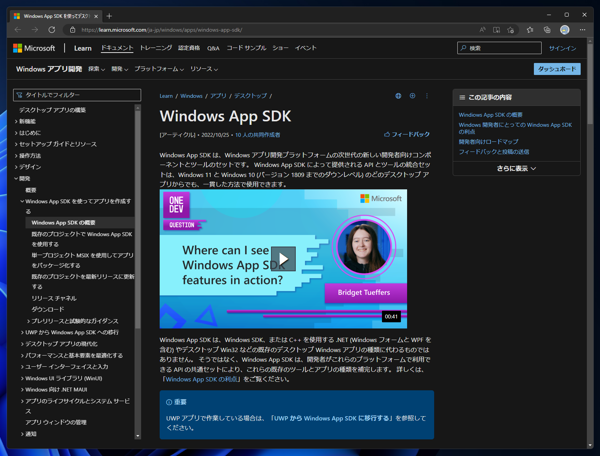Expand the Windows 向け .NET MAUI node

23,389
